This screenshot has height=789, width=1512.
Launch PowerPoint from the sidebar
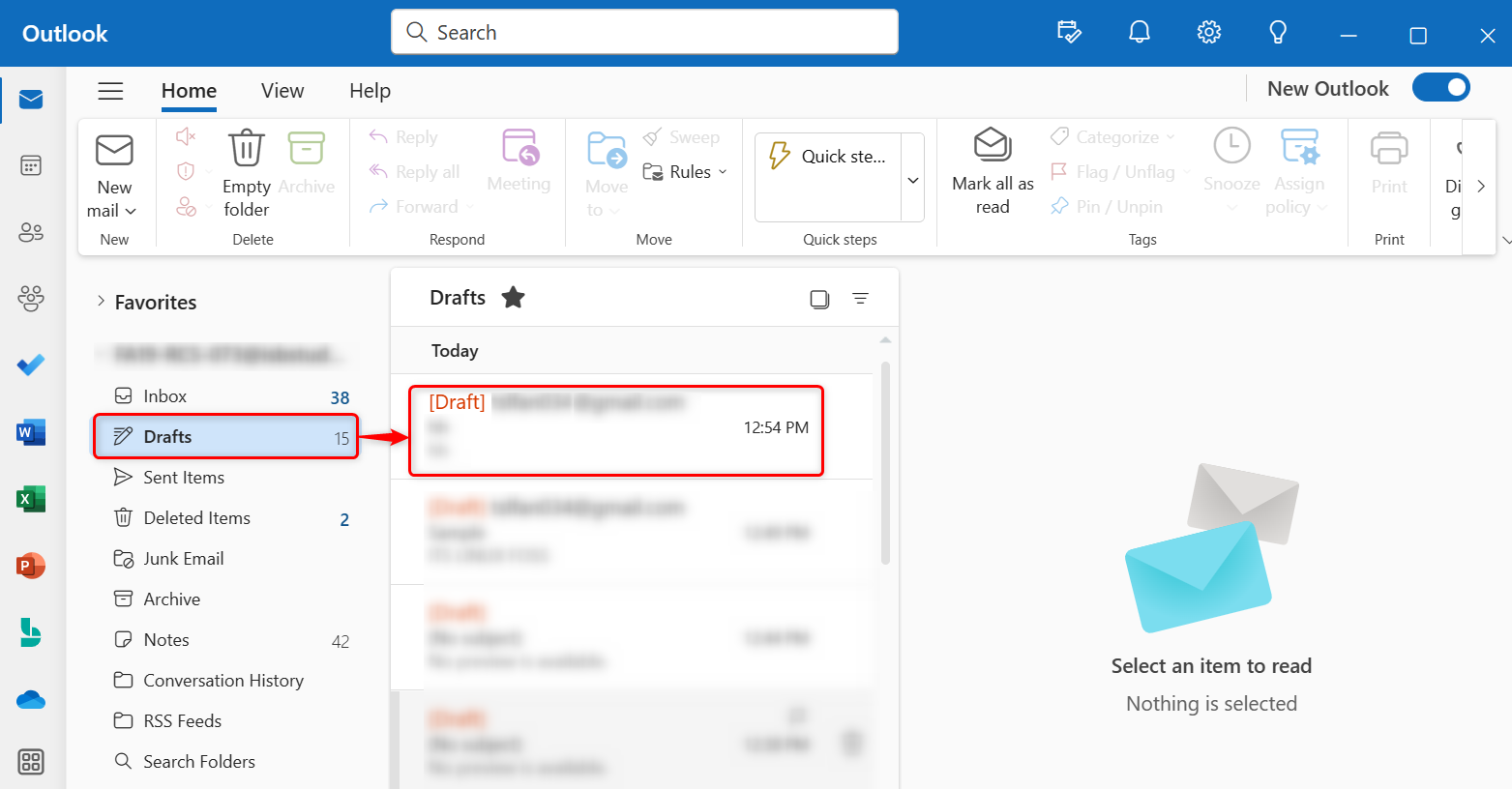(x=31, y=566)
